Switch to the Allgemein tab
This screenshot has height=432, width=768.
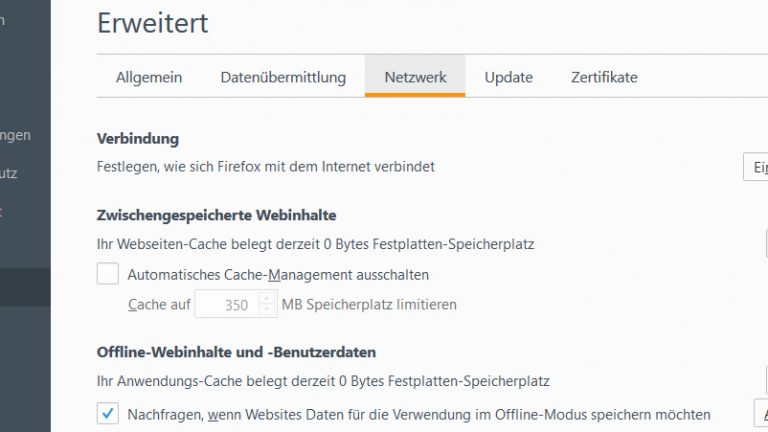click(147, 77)
